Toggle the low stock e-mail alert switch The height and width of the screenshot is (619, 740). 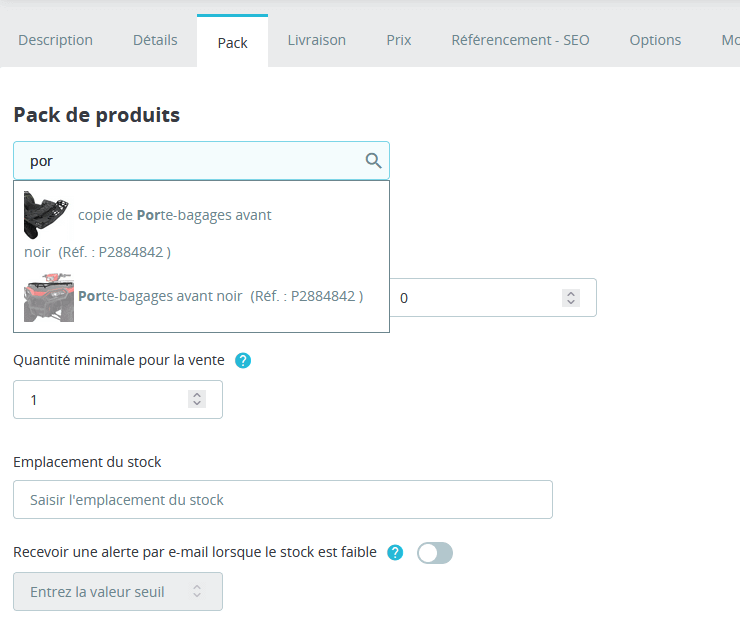click(x=435, y=553)
